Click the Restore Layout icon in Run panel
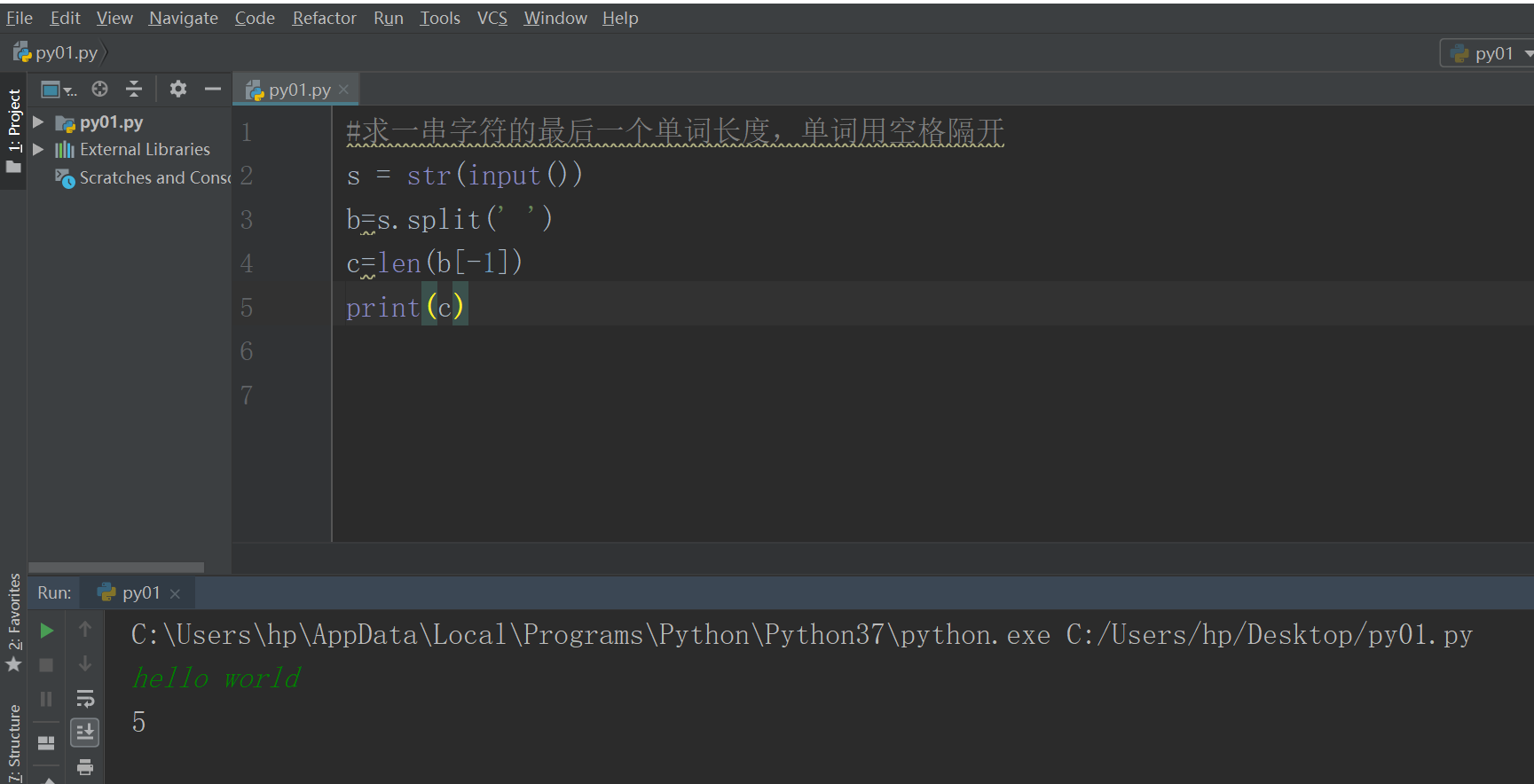This screenshot has height=784, width=1534. point(47,742)
